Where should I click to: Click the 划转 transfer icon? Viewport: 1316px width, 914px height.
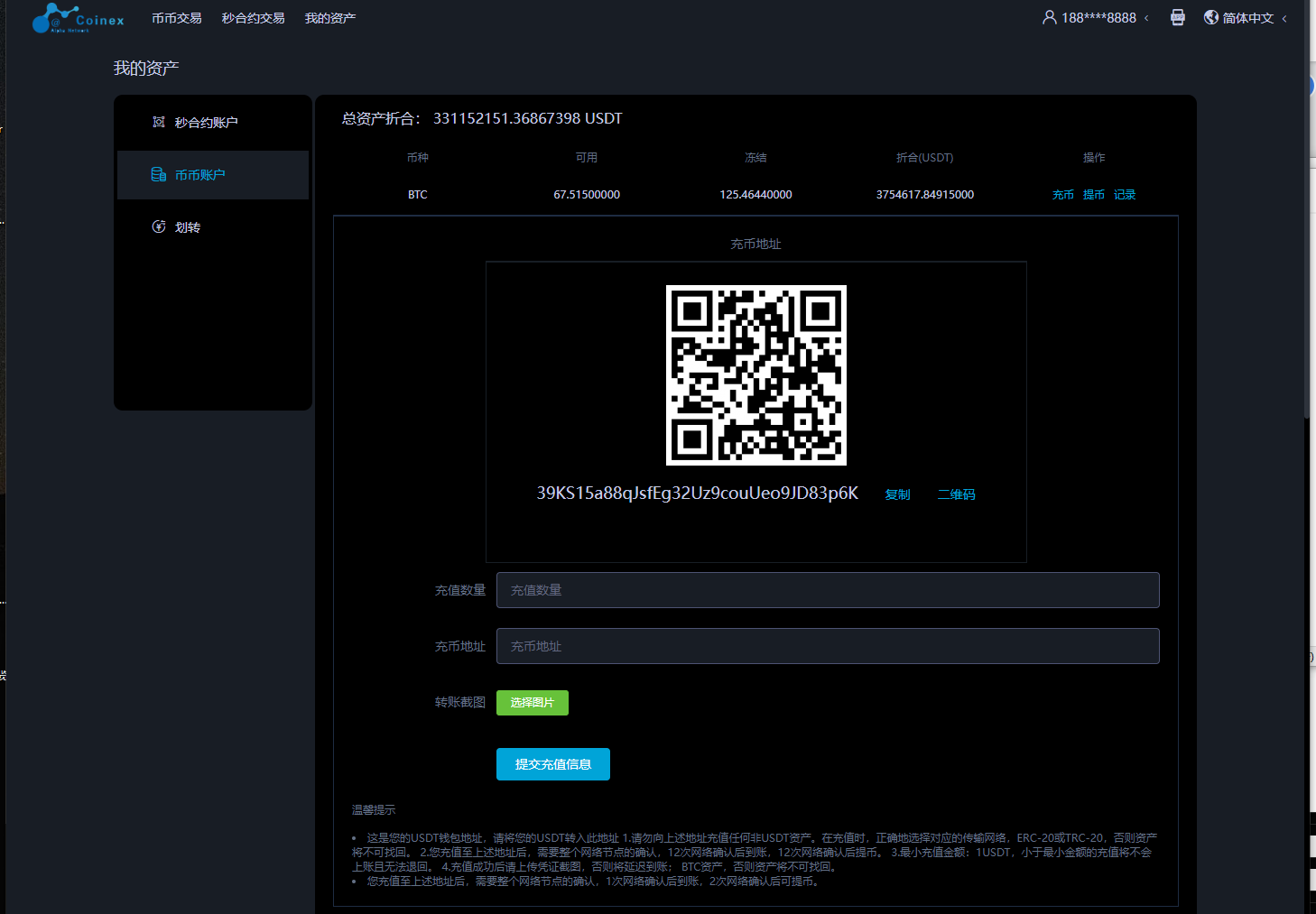coord(159,226)
